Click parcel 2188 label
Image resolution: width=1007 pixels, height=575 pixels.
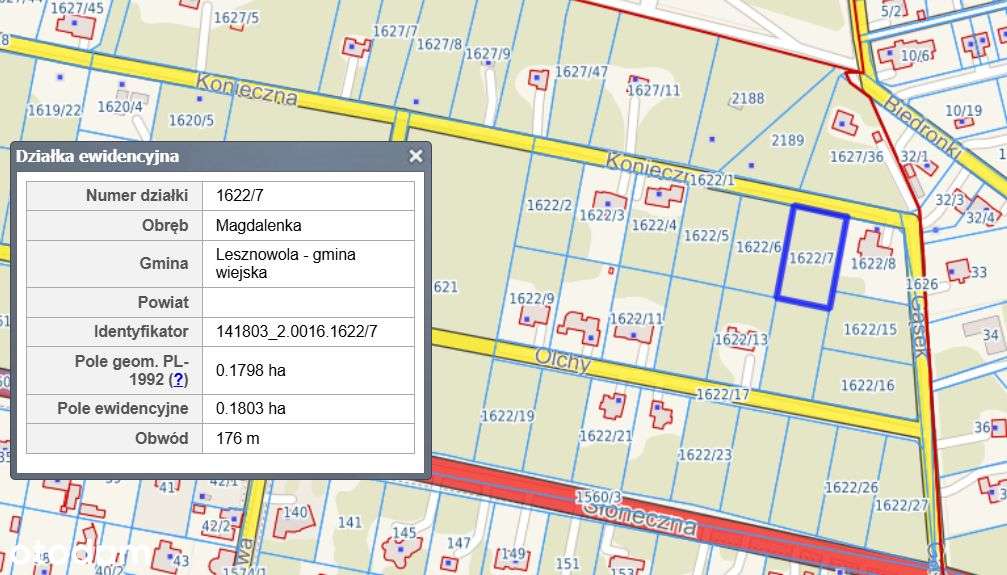click(748, 98)
